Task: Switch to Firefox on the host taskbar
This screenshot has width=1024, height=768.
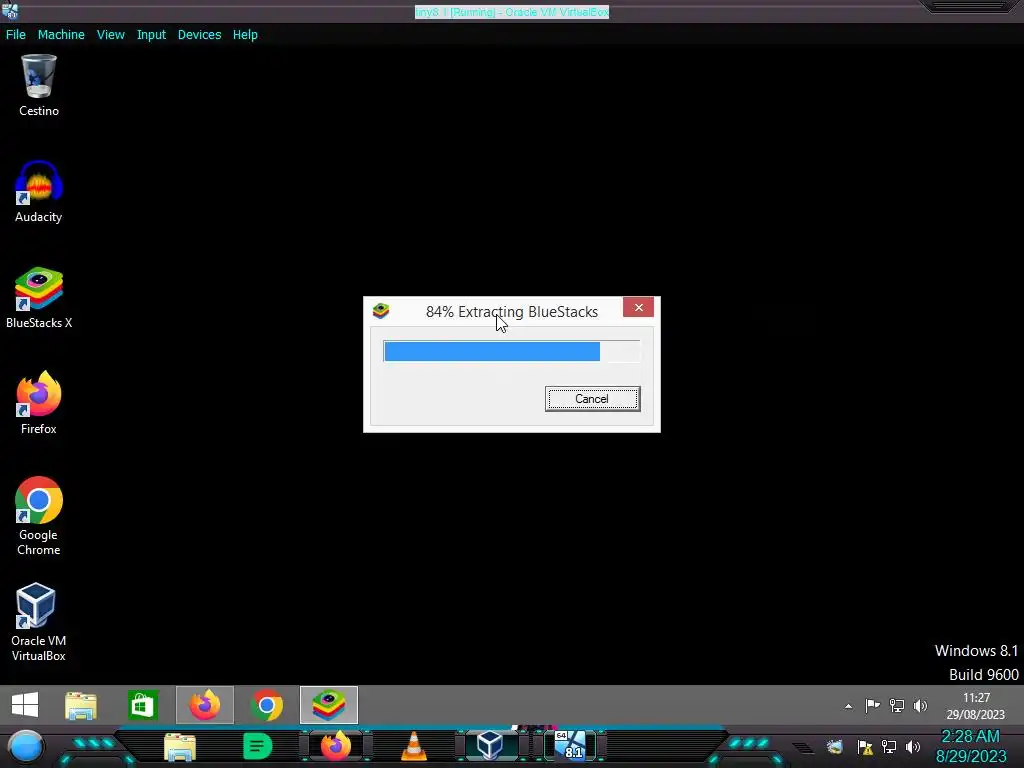Action: tap(336, 746)
